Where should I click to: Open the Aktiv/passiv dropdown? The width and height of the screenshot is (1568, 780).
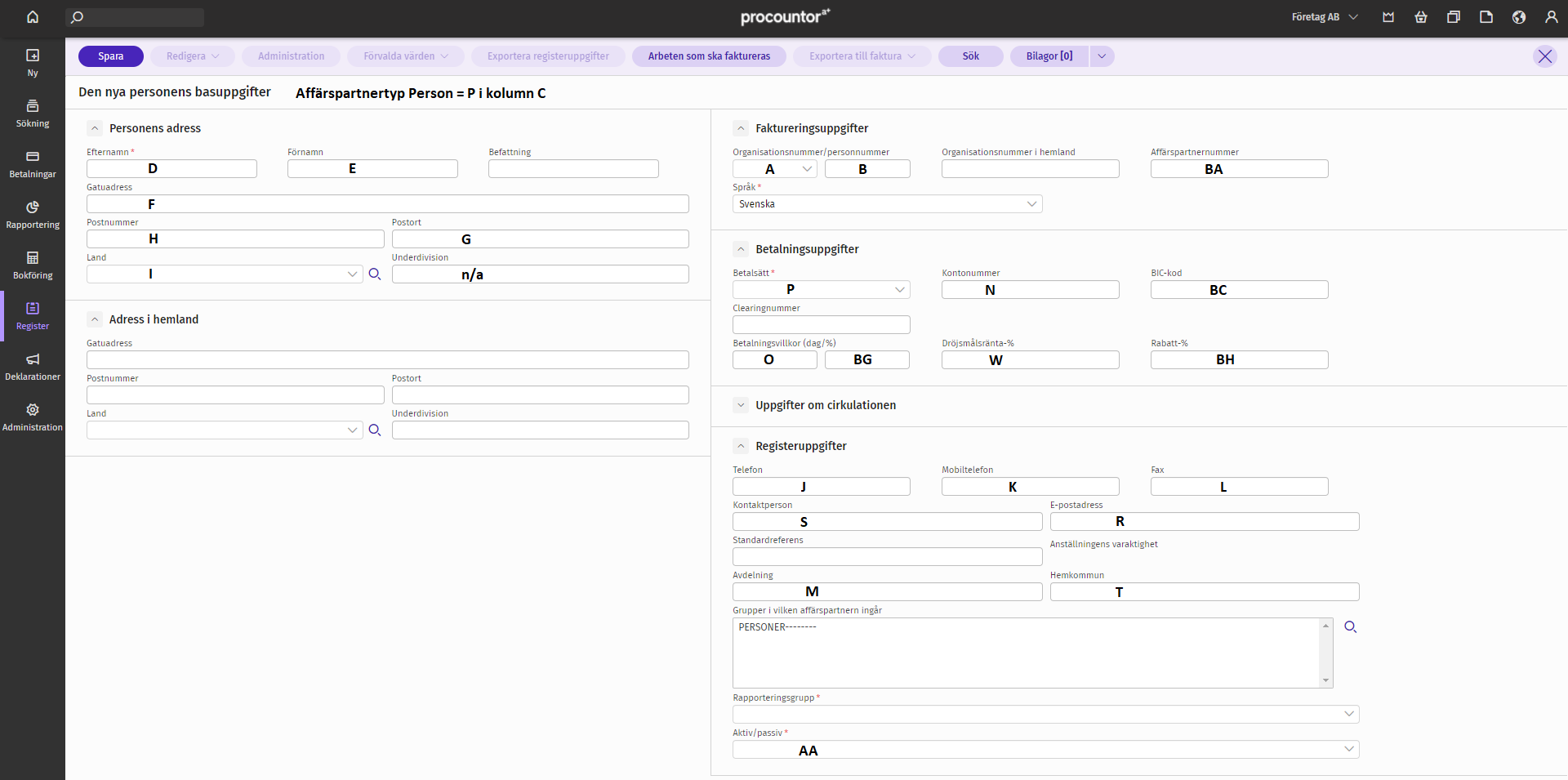(1045, 750)
